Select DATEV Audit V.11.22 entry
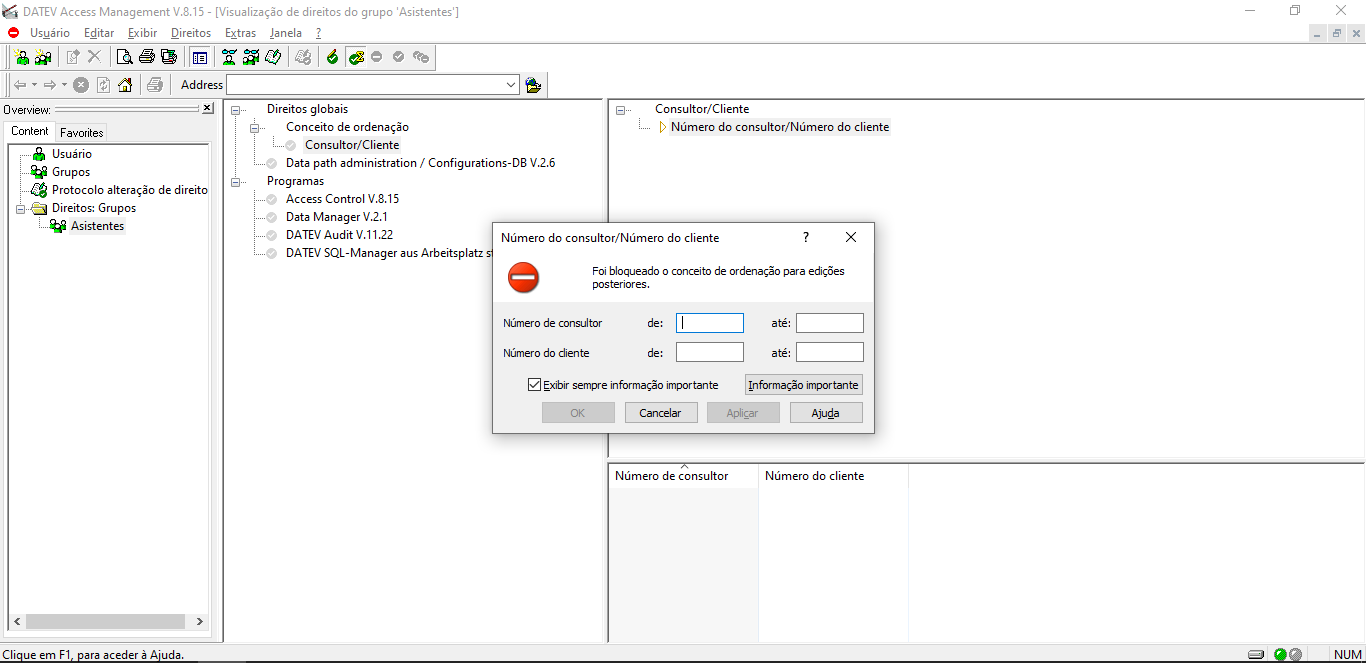Screen dimensions: 1366x663 339,235
